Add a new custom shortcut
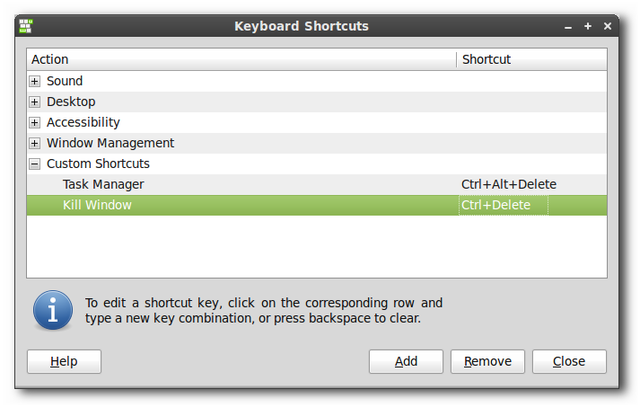This screenshot has height=407, width=640. coord(406,361)
